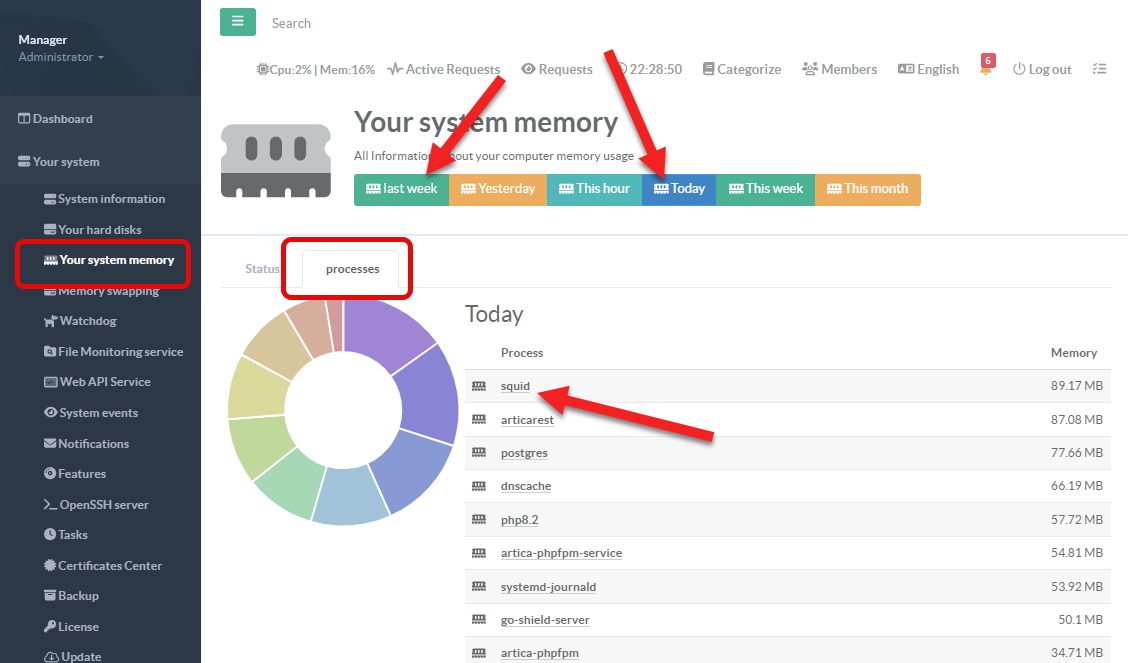Switch to the Status tab
This screenshot has width=1128, height=663.
(x=262, y=268)
